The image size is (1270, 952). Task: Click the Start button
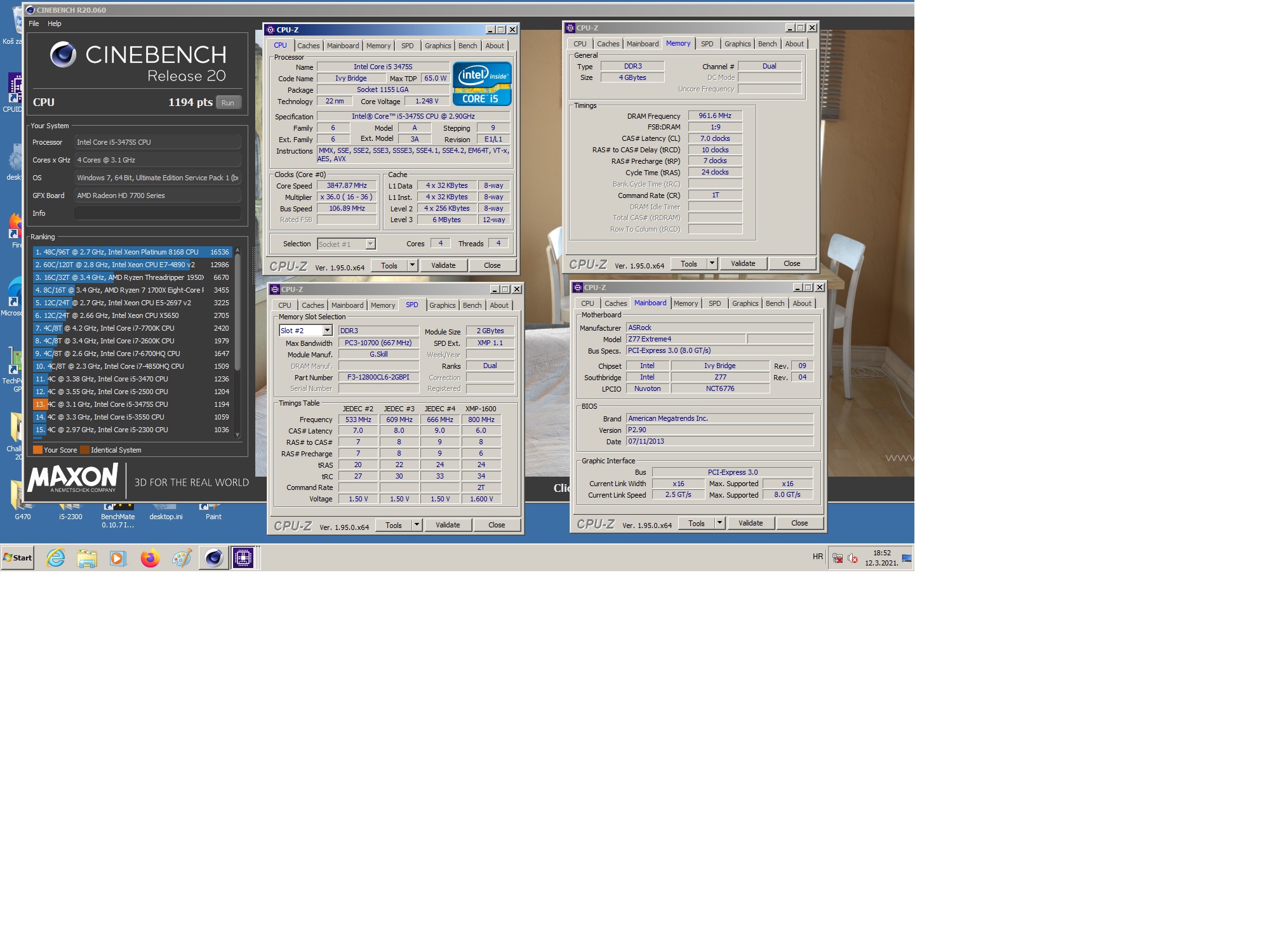point(18,558)
